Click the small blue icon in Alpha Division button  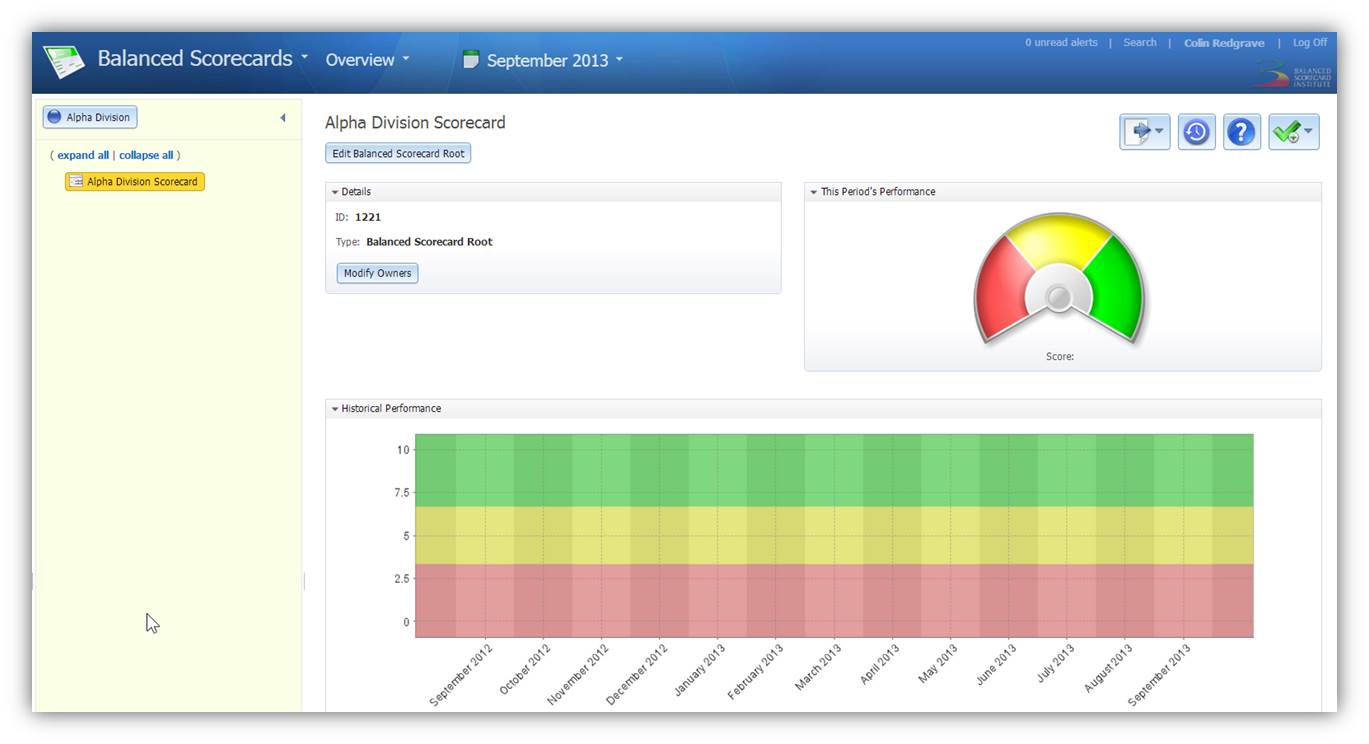[54, 117]
